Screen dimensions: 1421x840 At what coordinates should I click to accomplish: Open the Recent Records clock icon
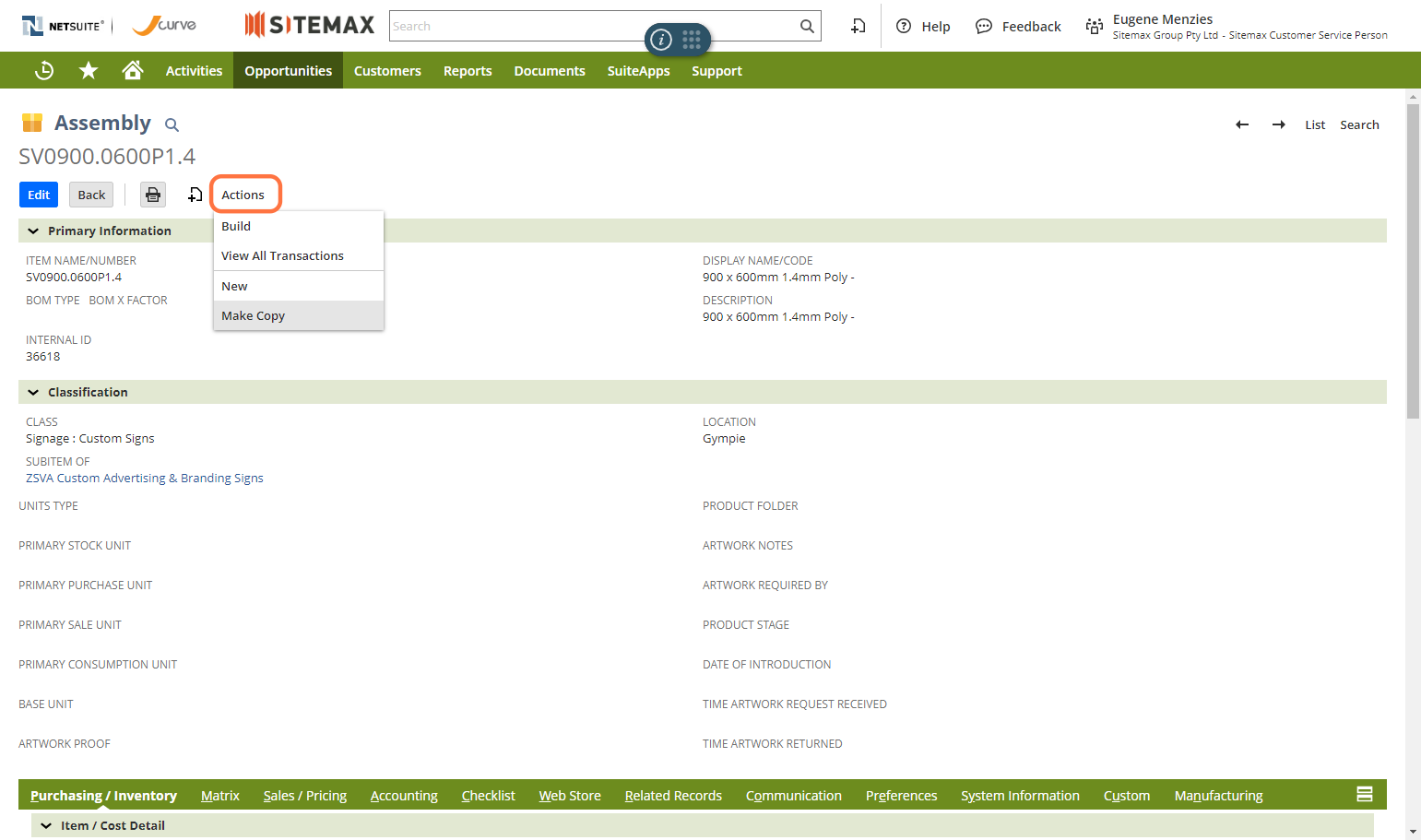(x=44, y=70)
